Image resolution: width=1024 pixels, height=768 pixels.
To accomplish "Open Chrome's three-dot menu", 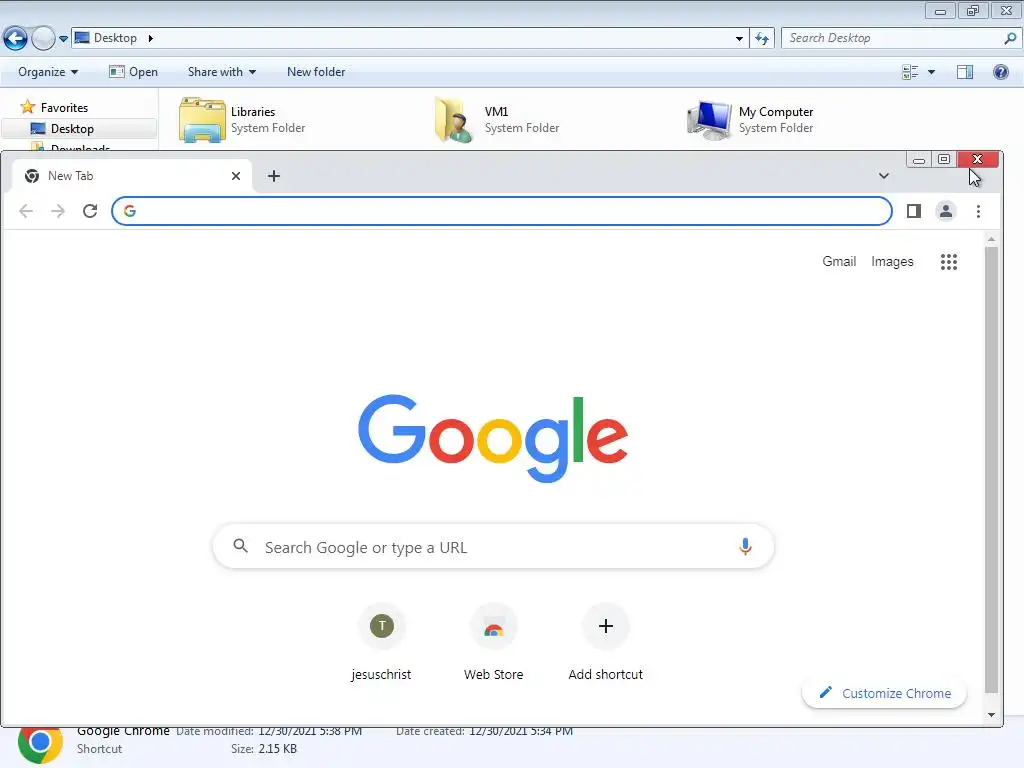I will pos(978,211).
